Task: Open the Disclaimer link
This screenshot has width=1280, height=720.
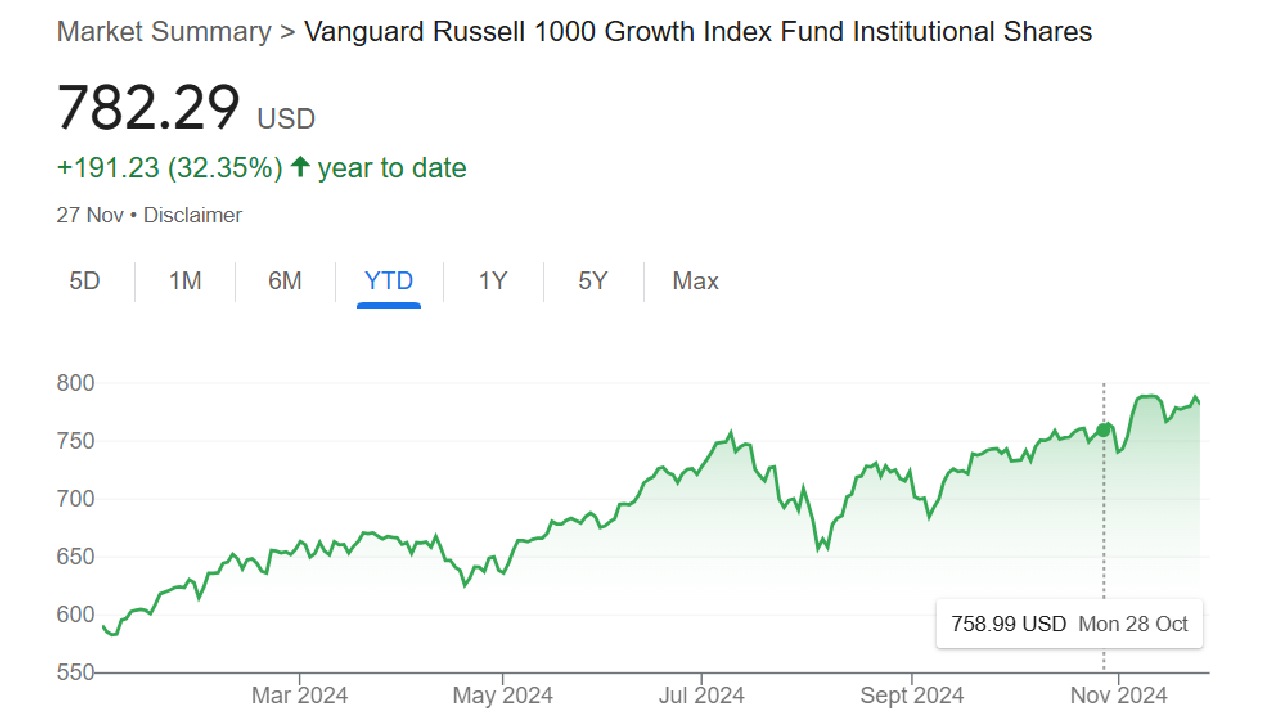Action: (x=193, y=215)
